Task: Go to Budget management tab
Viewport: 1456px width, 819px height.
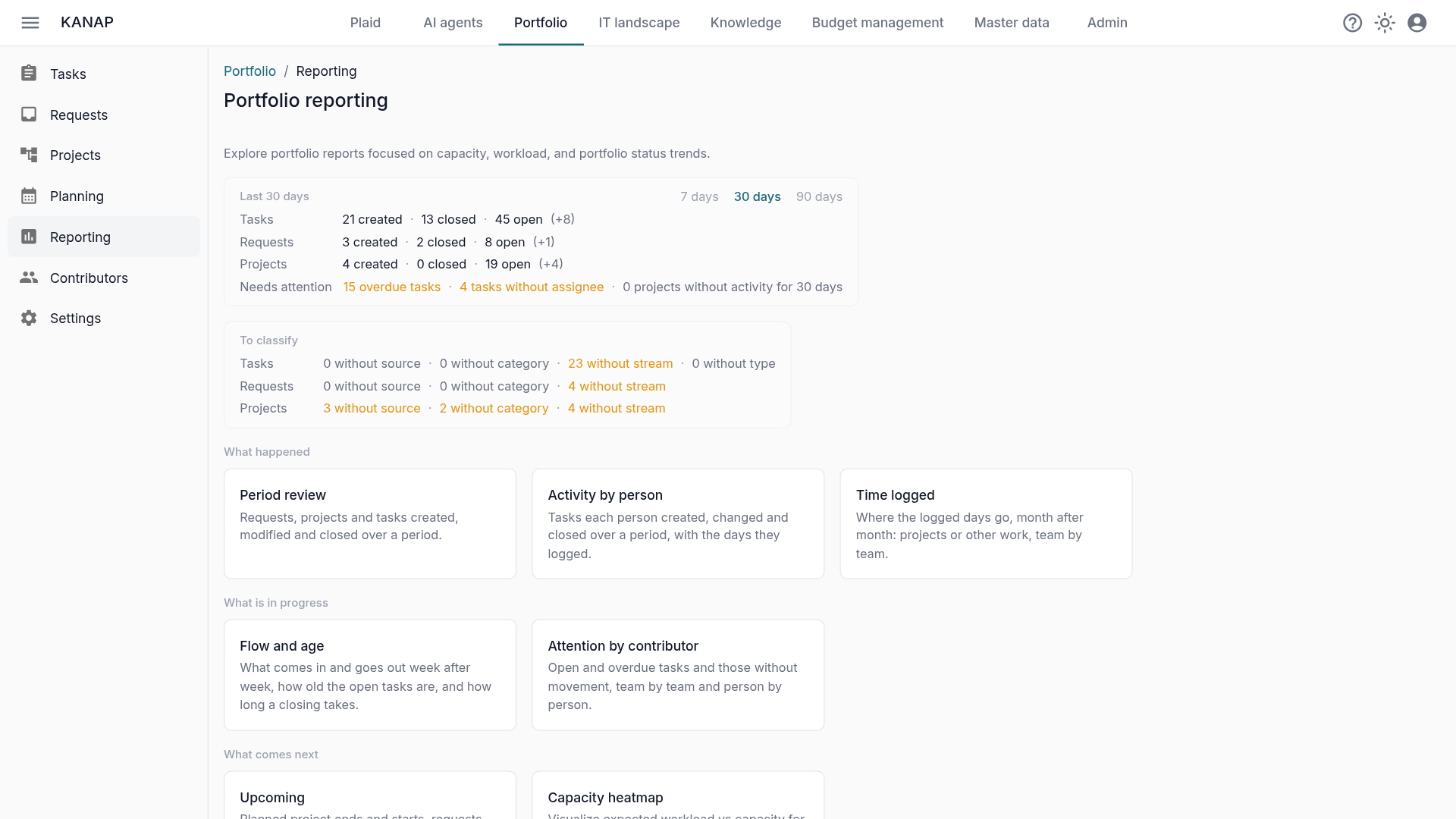Action: tap(877, 23)
